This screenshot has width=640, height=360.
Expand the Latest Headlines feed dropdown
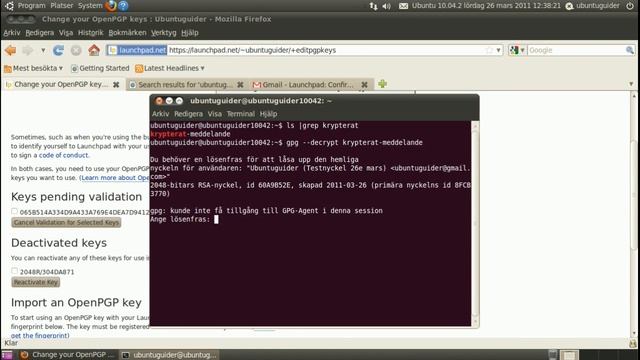pyautogui.click(x=170, y=68)
